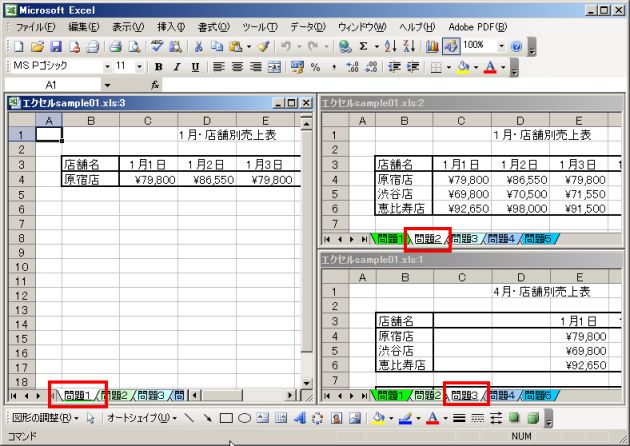Toggle Align Left
The width and height of the screenshot is (630, 446).
pos(219,67)
